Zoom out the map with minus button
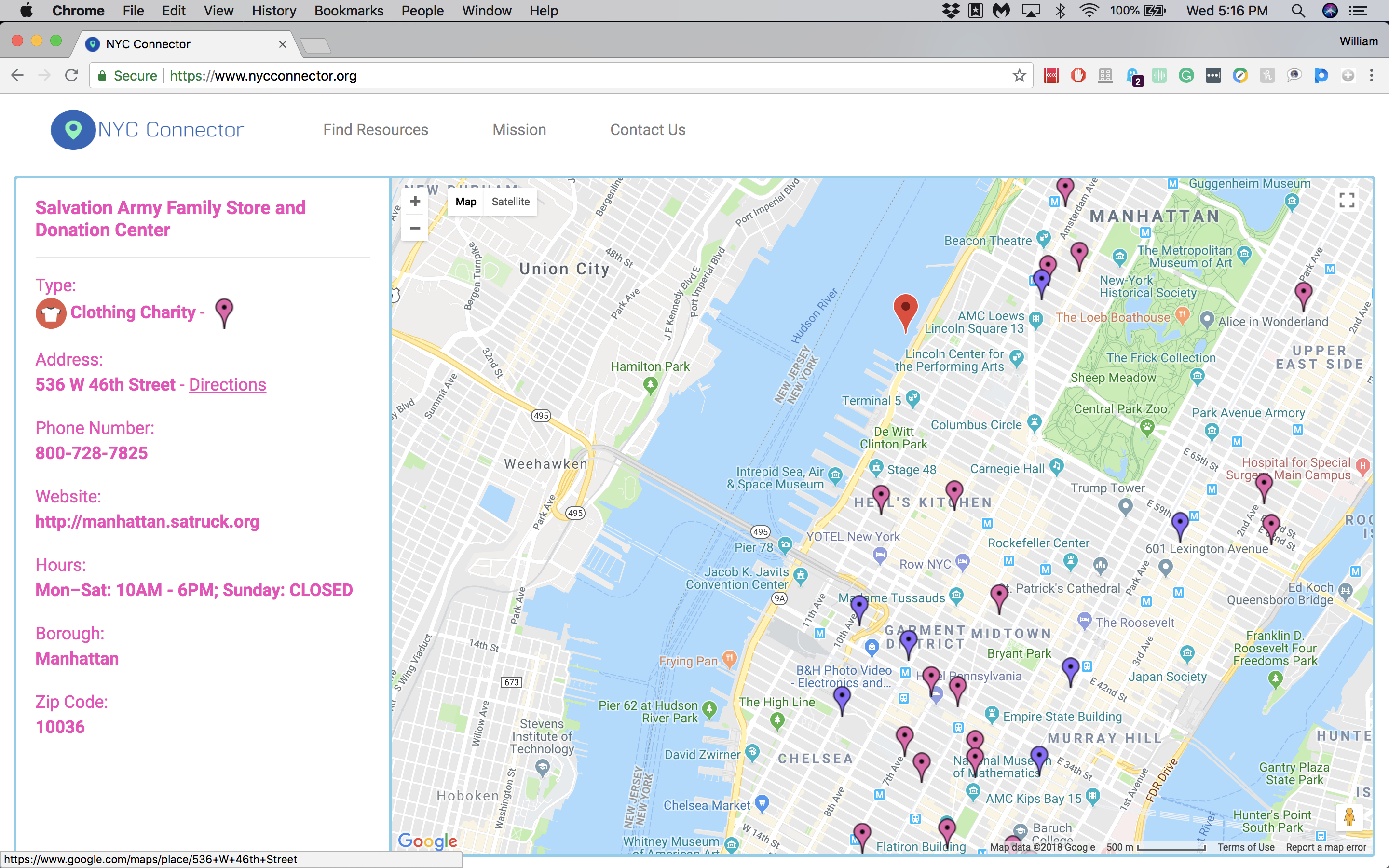 pos(415,228)
